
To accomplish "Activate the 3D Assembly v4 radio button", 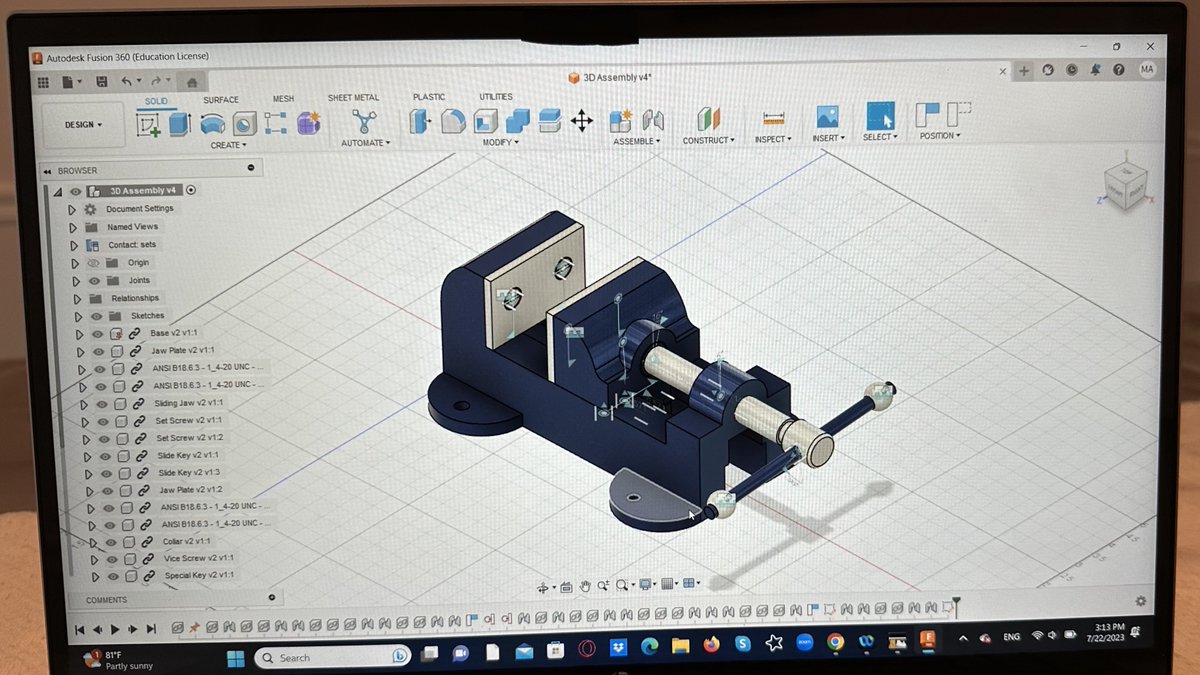I will 191,190.
